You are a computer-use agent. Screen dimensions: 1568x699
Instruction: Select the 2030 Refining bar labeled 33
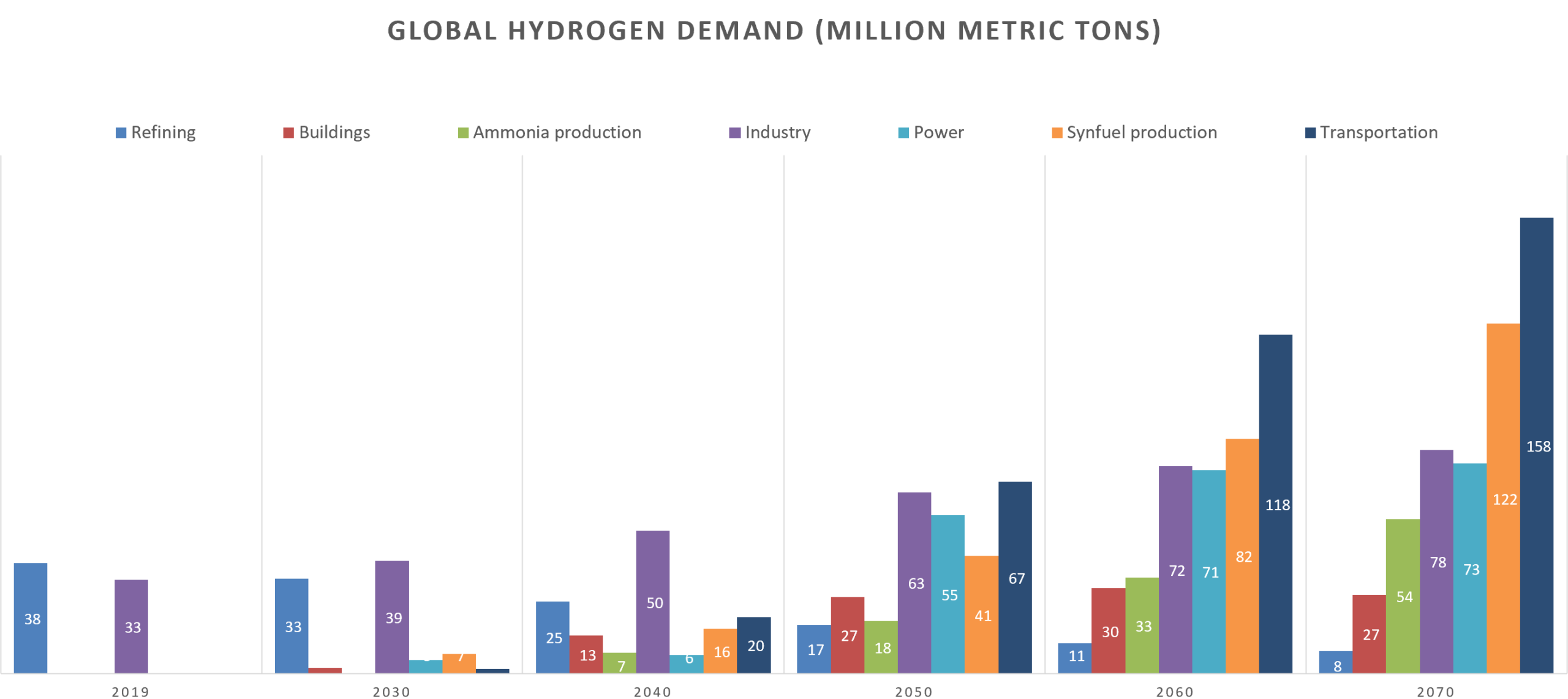[292, 625]
